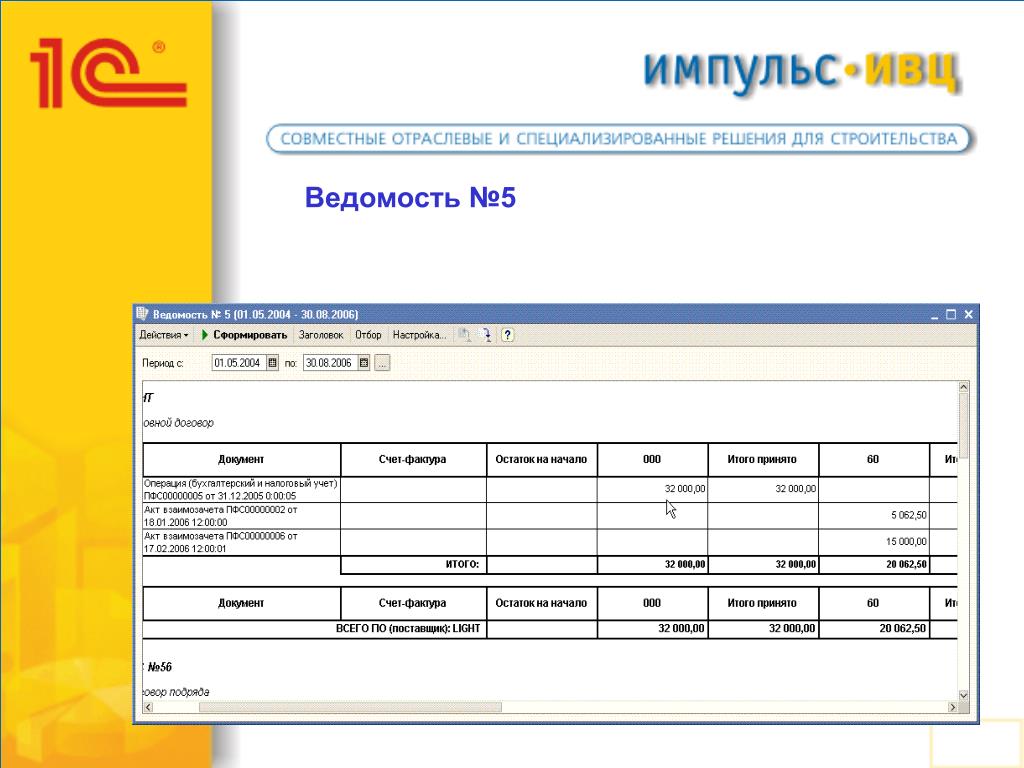Click the Сформировать button
The width and height of the screenshot is (1024, 768).
click(x=244, y=335)
